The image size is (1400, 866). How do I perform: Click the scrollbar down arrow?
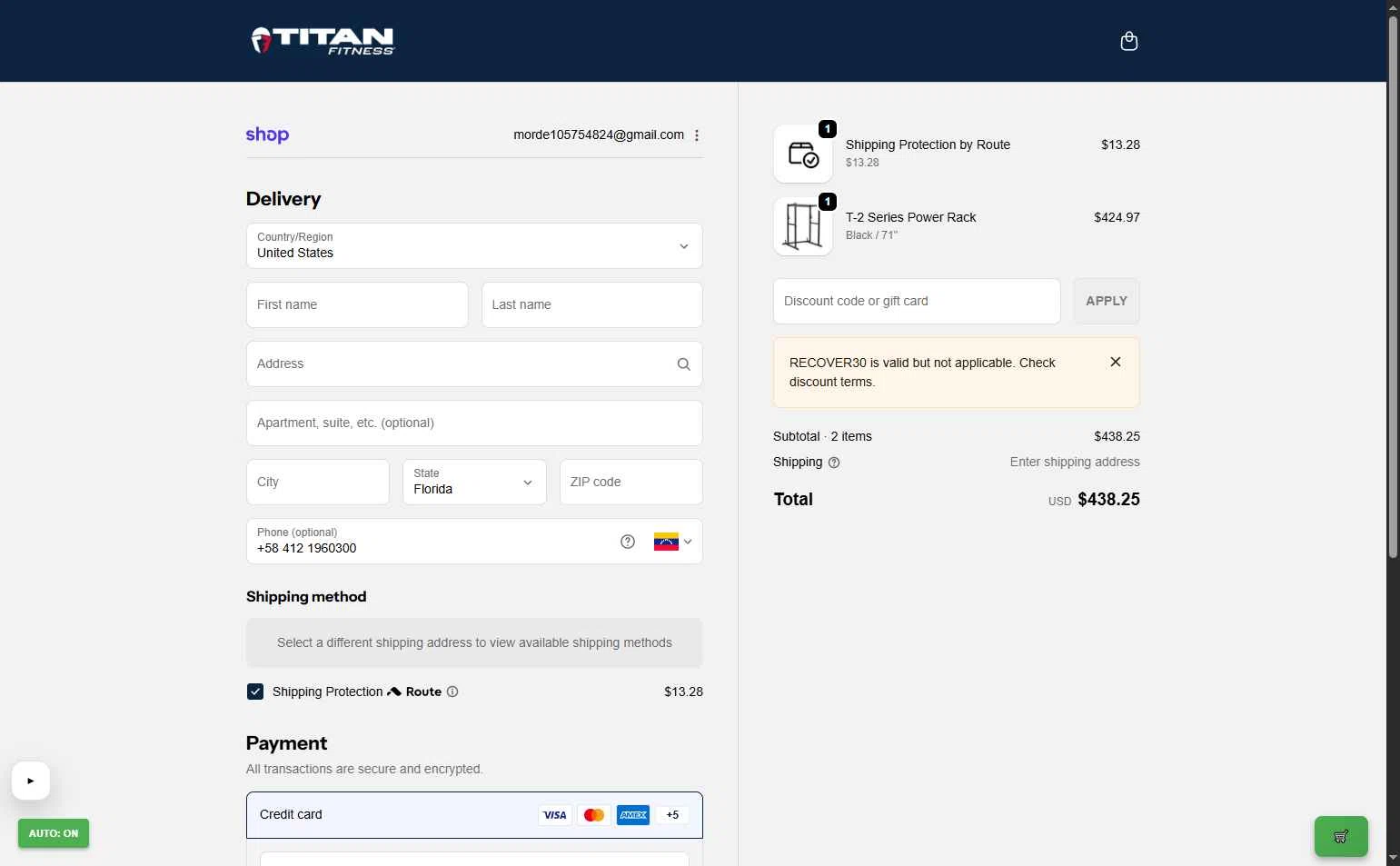tap(1393, 858)
